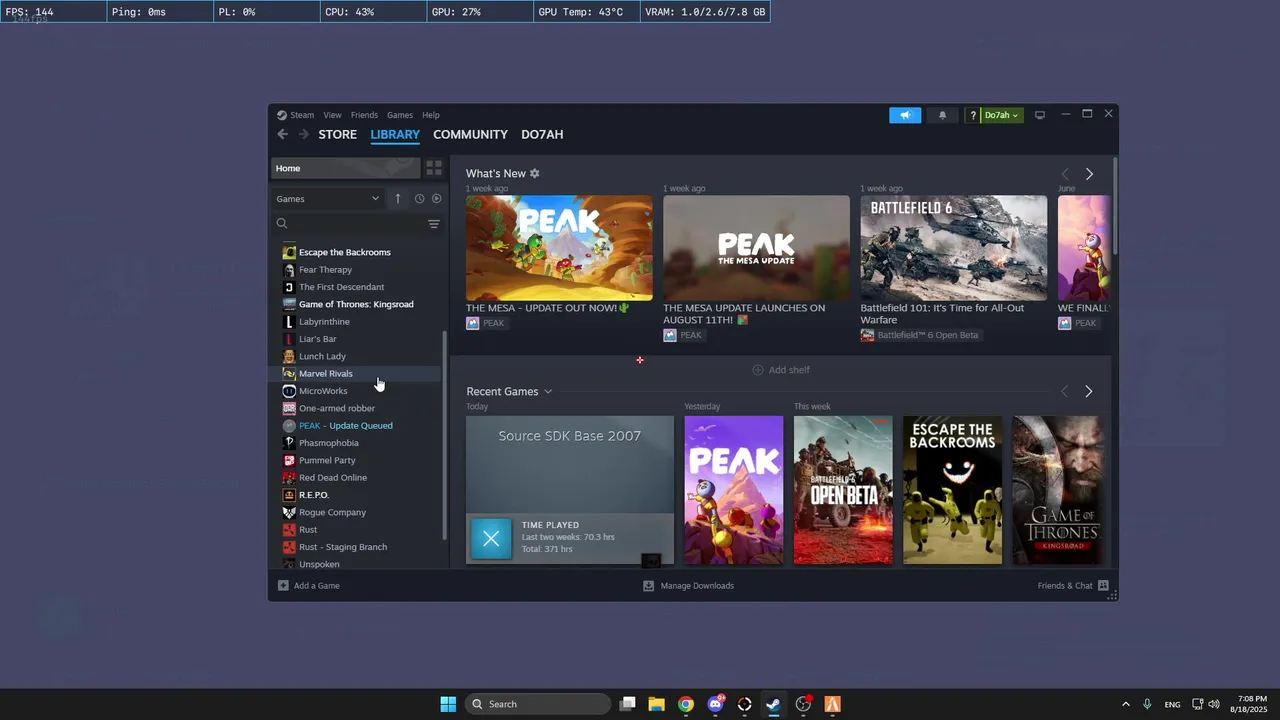Open Battlefield 6 Open Beta cover
Screen dimensions: 1280x720
843,490
